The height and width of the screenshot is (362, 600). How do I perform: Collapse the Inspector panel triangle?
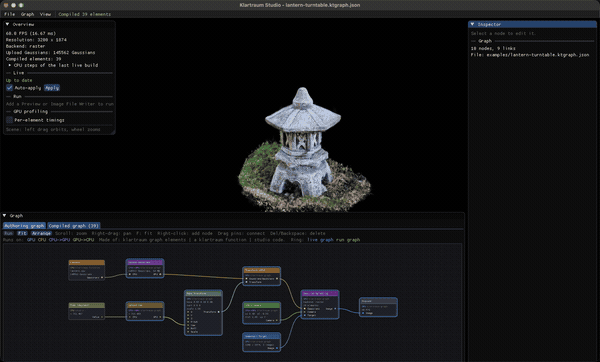click(473, 24)
